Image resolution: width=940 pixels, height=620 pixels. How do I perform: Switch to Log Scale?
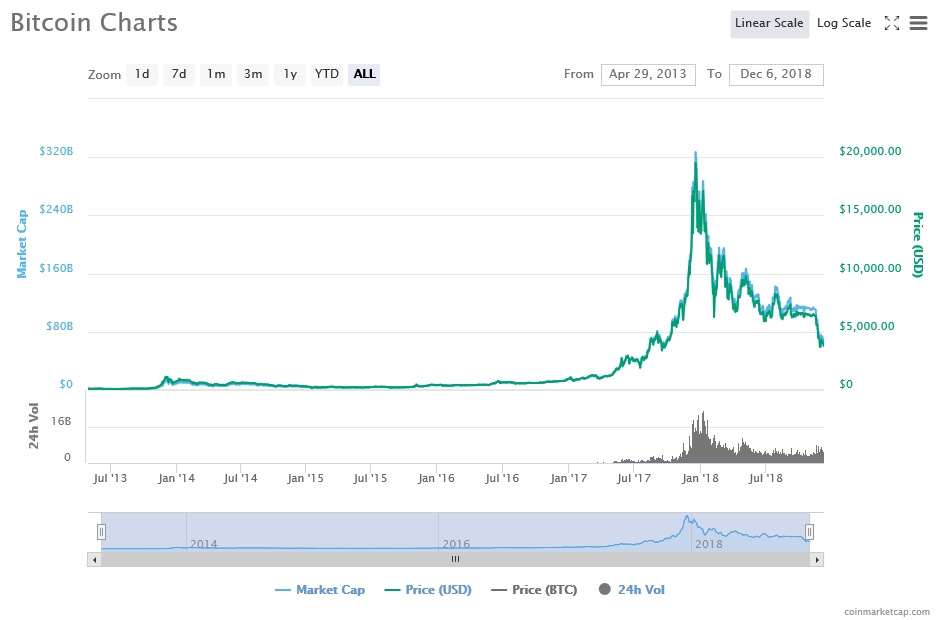843,24
